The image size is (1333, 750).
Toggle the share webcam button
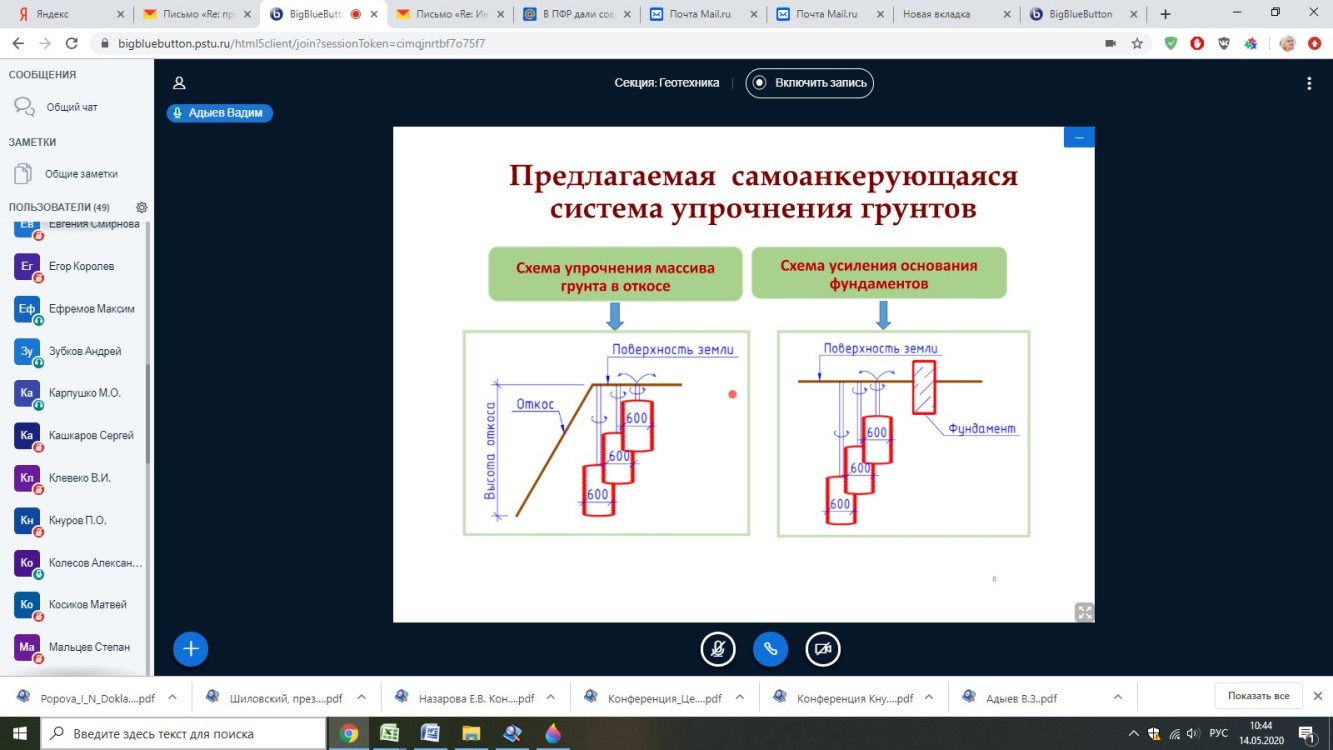click(x=823, y=649)
